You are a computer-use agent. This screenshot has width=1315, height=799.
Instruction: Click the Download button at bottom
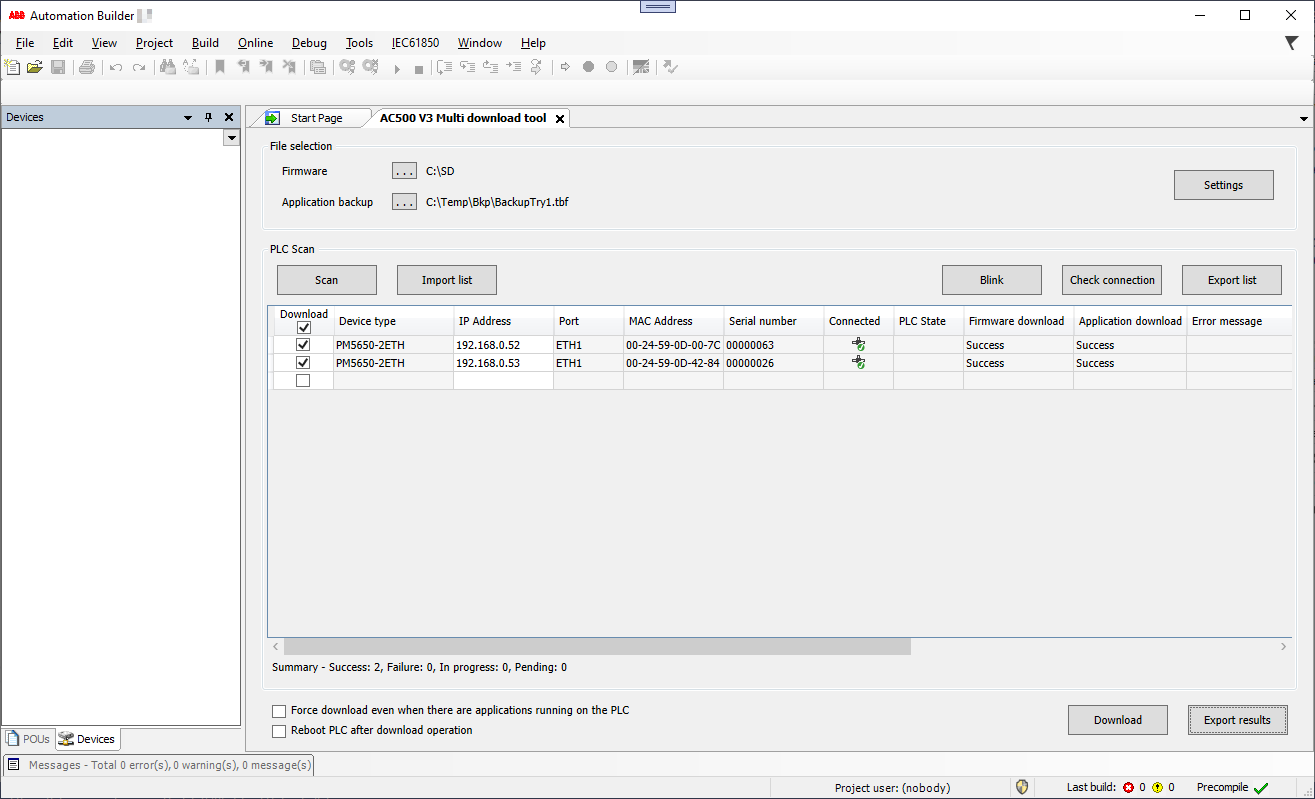(1118, 720)
